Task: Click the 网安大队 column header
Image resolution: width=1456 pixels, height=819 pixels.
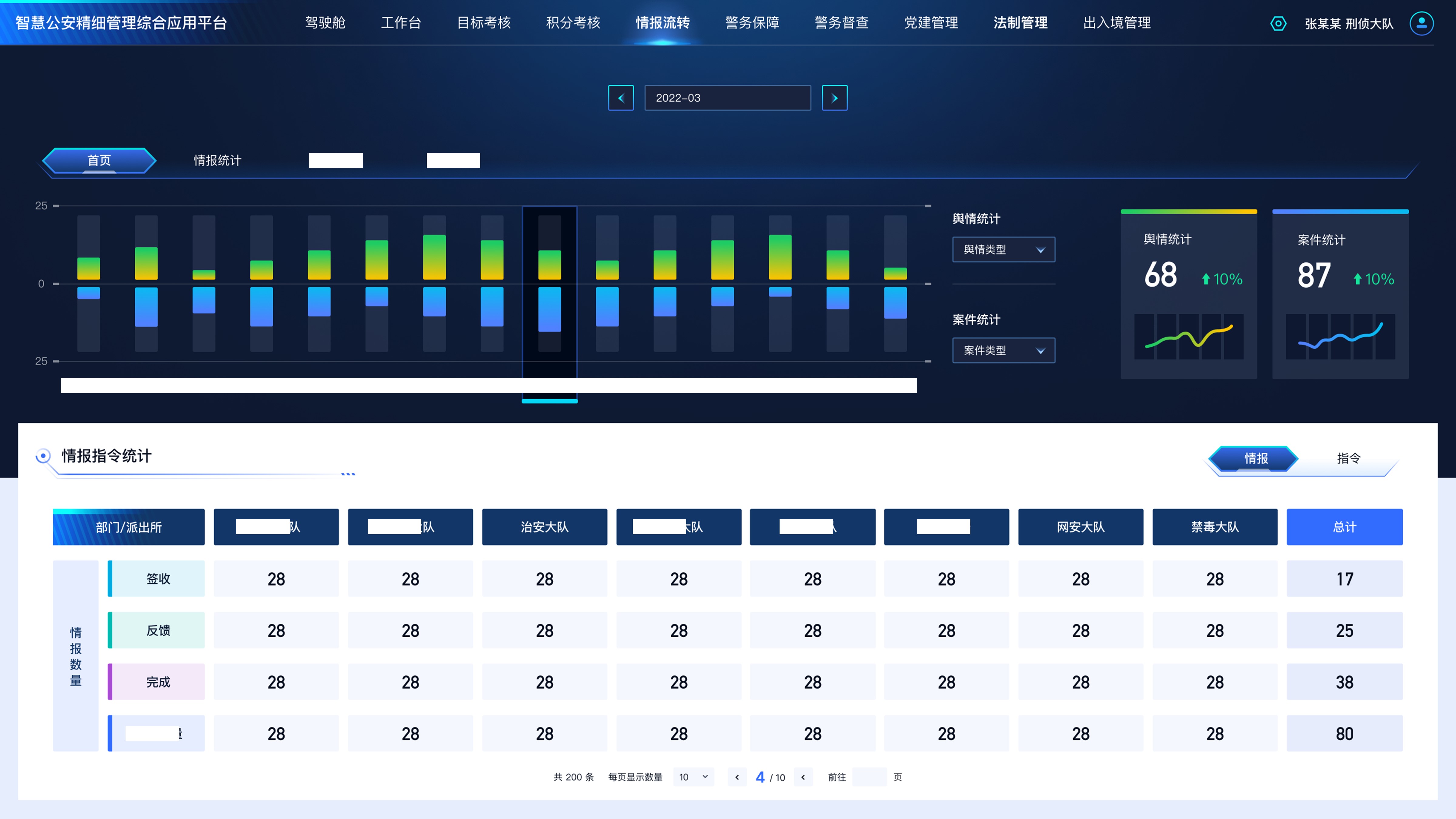Action: coord(1081,527)
